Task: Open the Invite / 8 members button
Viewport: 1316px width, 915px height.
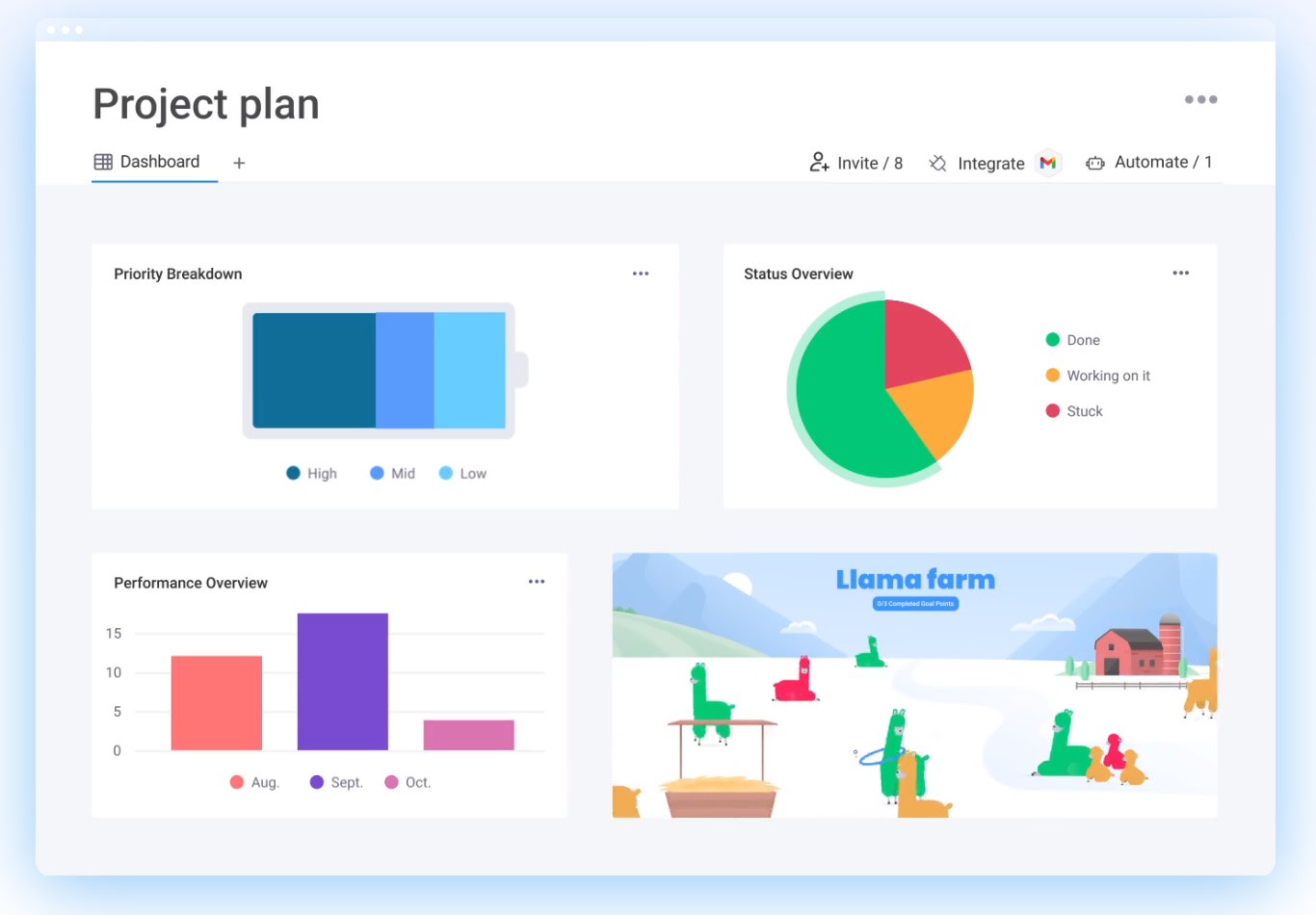Action: (855, 163)
